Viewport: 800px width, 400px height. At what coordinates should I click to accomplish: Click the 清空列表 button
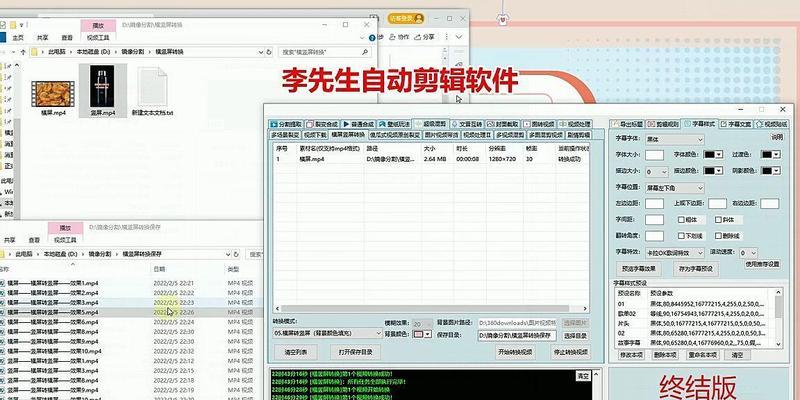click(x=296, y=352)
